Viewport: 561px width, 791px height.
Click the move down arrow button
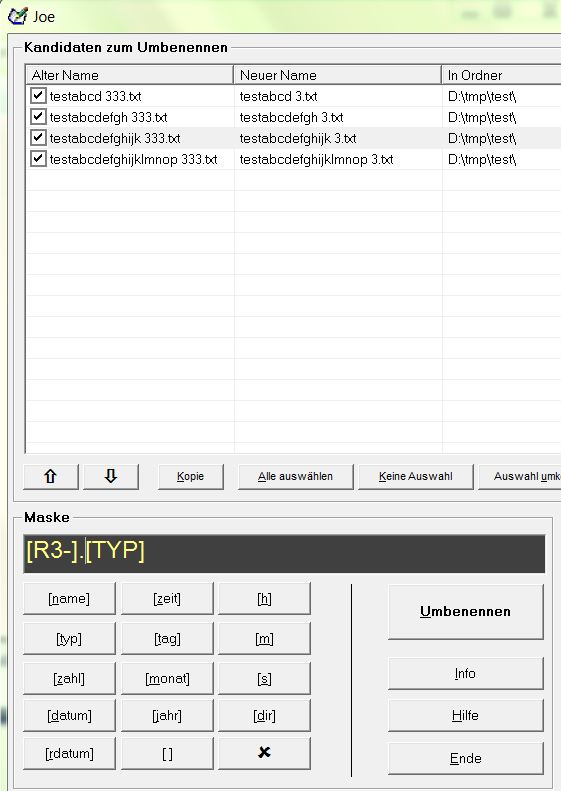click(x=111, y=477)
